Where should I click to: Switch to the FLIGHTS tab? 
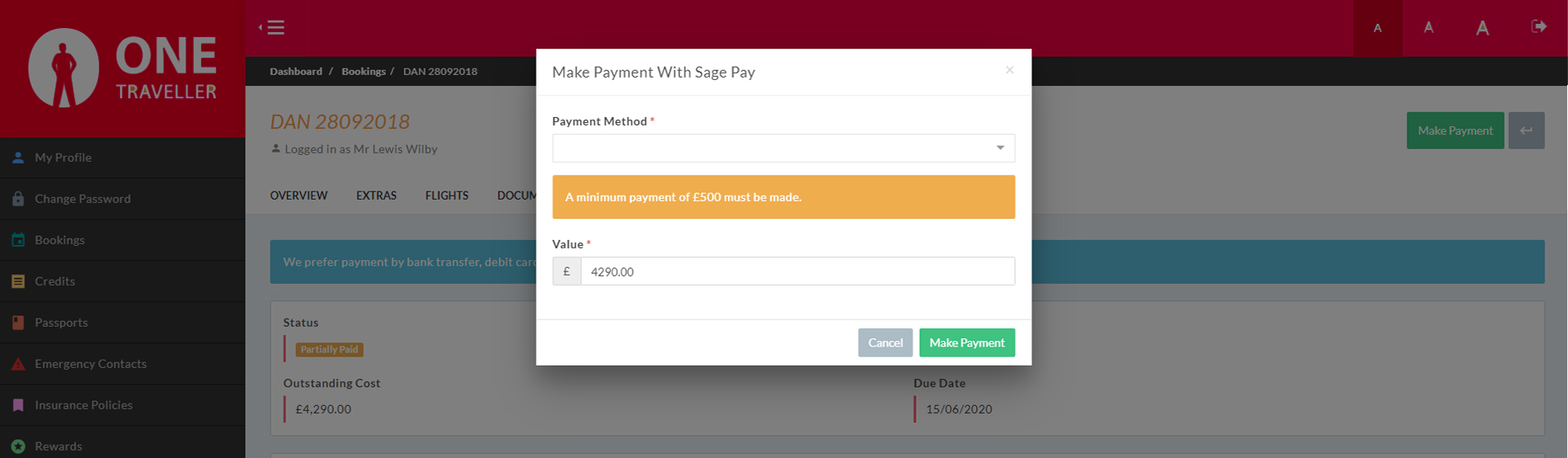click(447, 196)
